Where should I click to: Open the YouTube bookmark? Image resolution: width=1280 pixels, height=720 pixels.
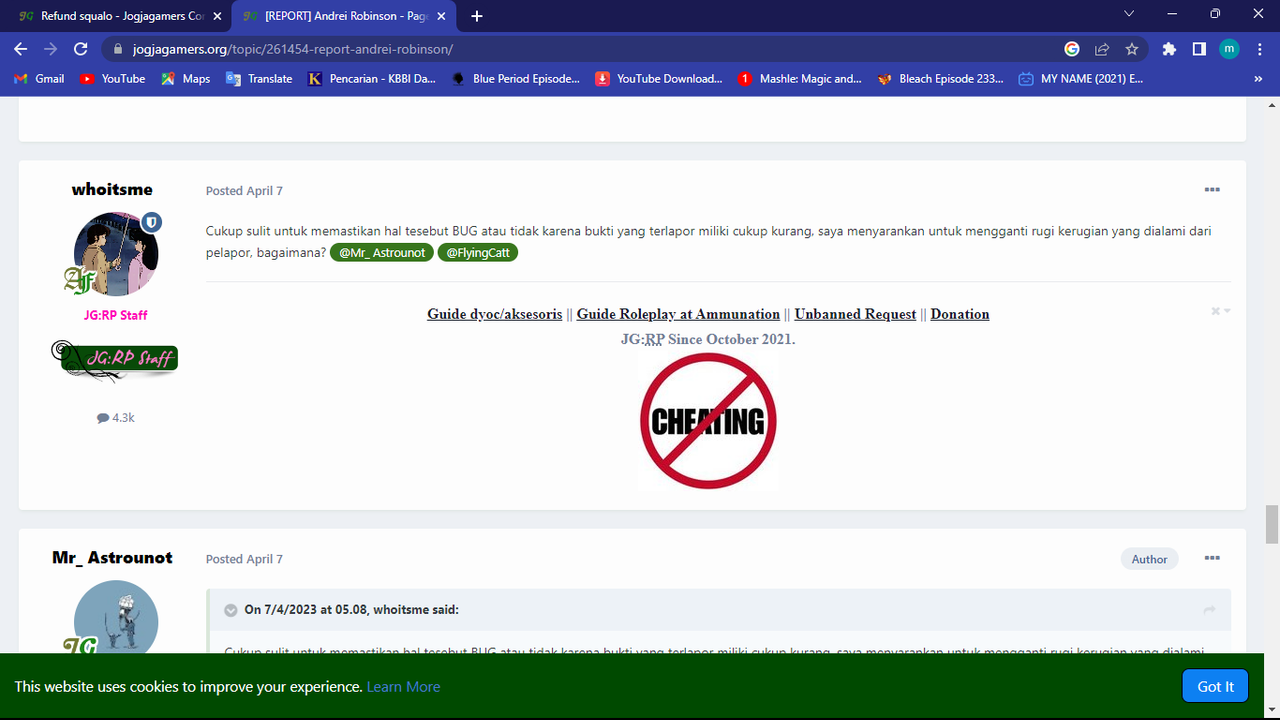(112, 79)
